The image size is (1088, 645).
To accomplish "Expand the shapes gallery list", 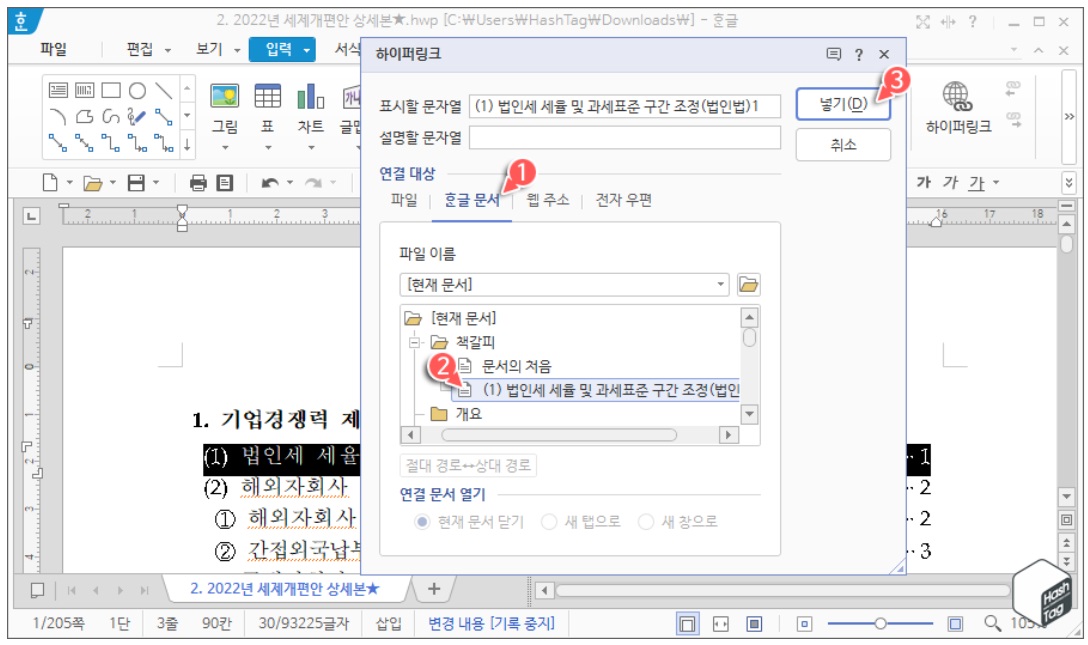I will click(x=187, y=146).
